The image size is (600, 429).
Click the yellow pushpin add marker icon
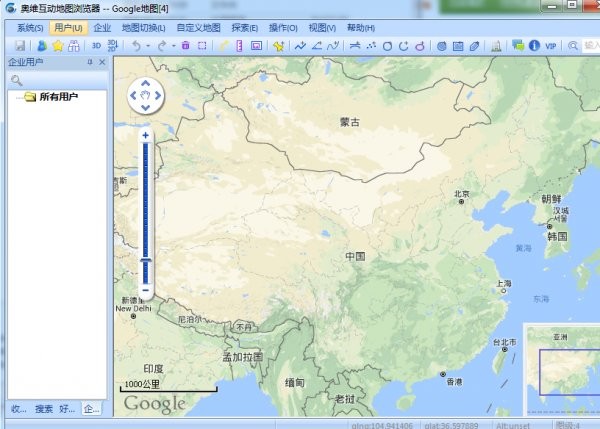[278, 46]
